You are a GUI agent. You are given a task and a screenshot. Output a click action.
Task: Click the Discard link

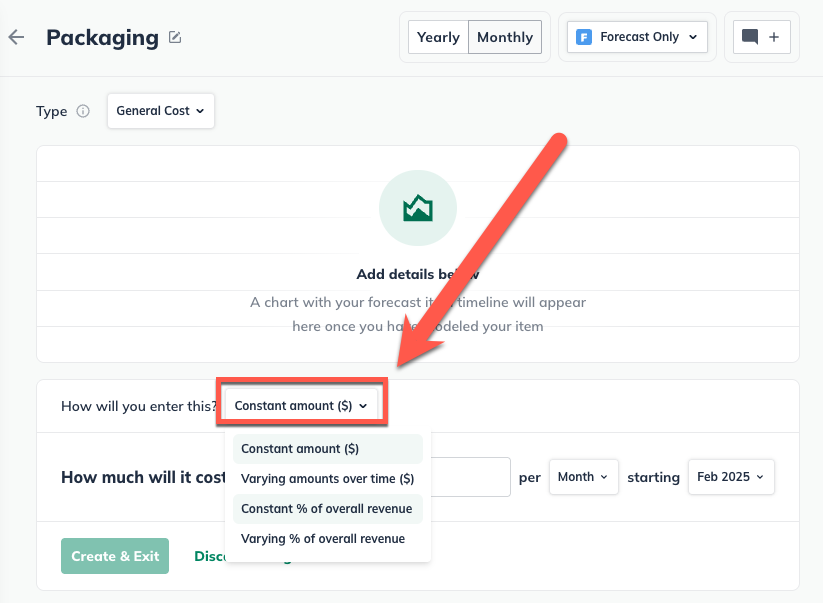pos(210,556)
